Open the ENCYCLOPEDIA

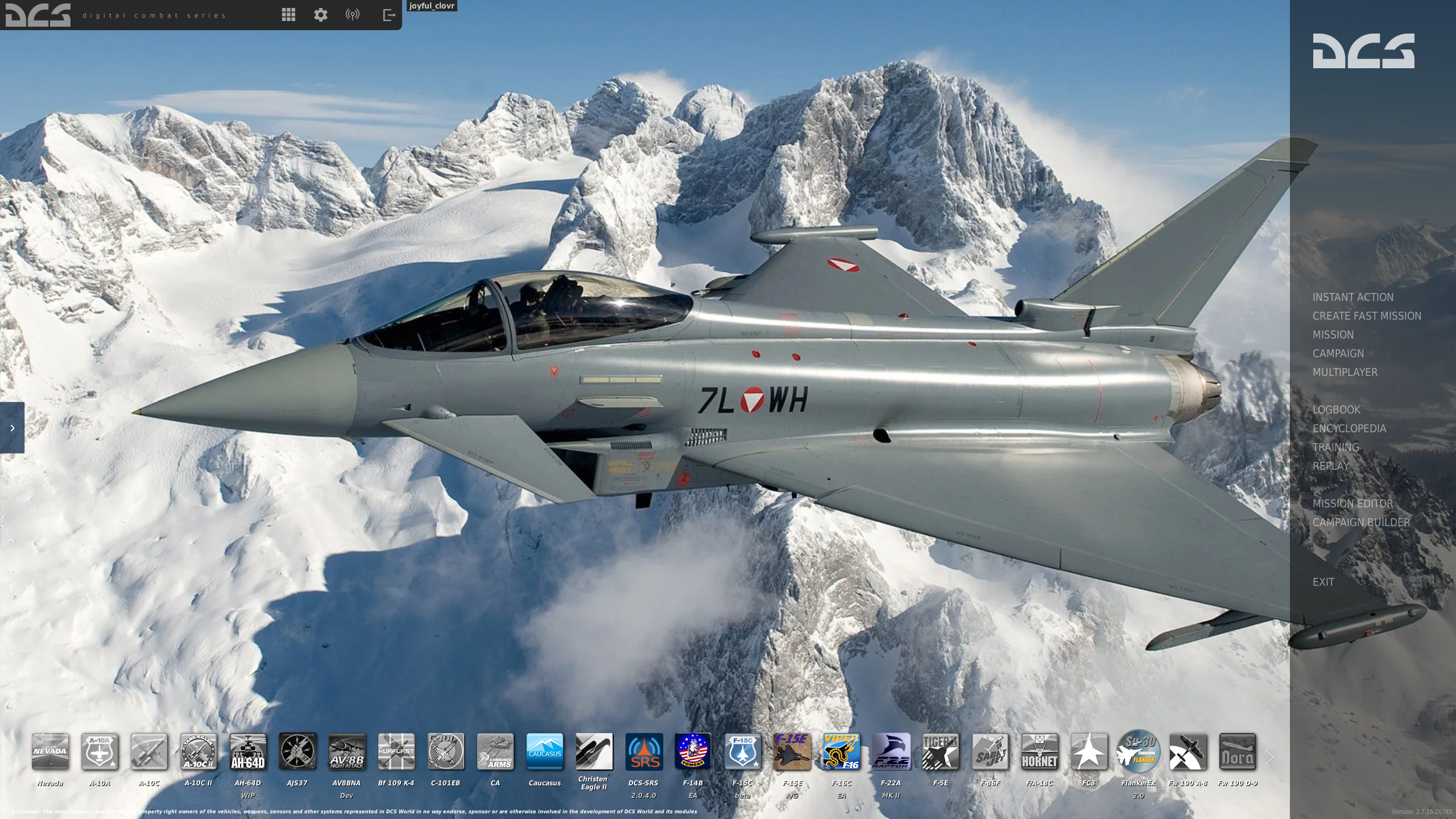[1349, 428]
